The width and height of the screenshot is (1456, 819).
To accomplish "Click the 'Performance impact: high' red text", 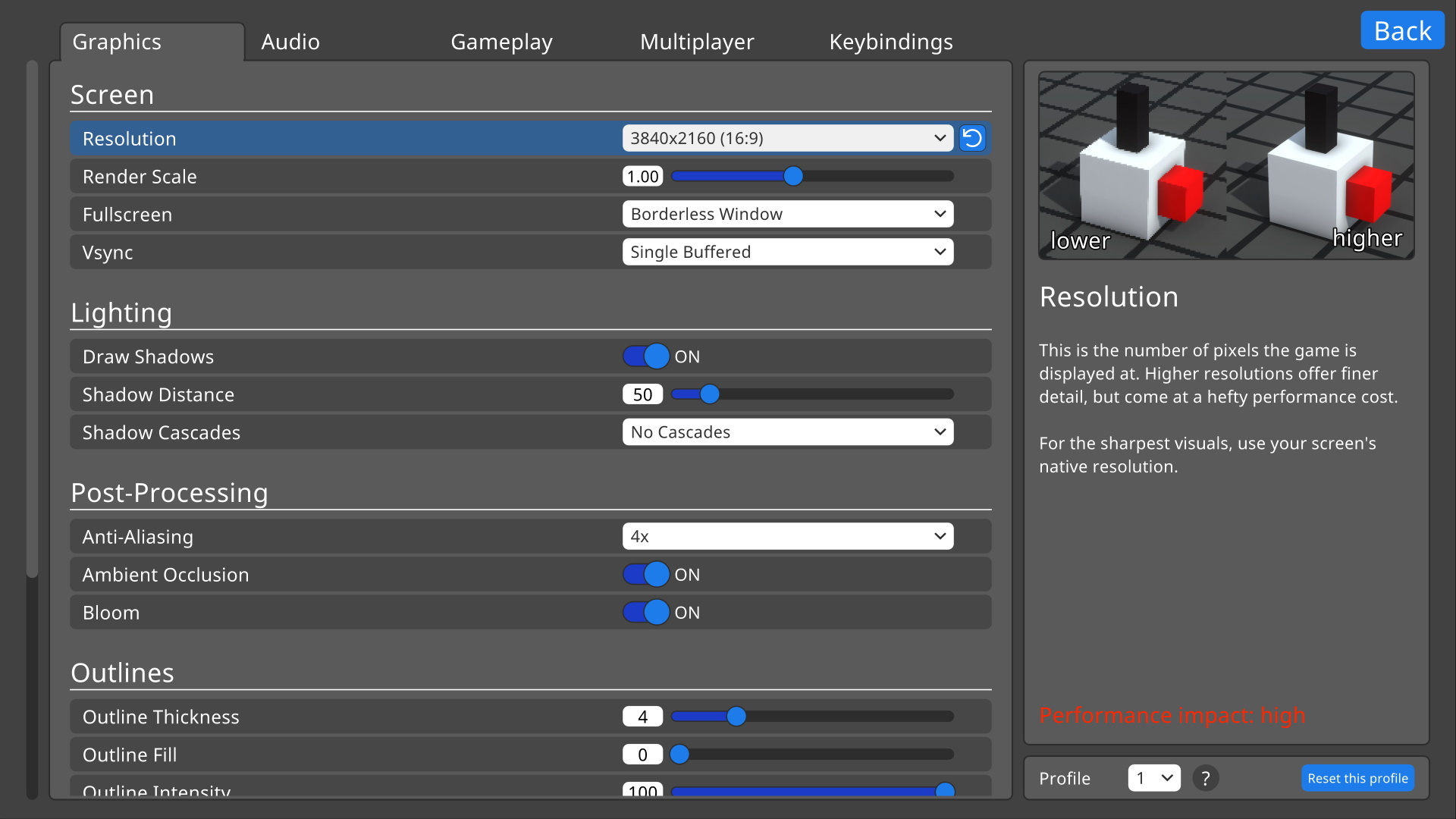I will click(x=1172, y=715).
